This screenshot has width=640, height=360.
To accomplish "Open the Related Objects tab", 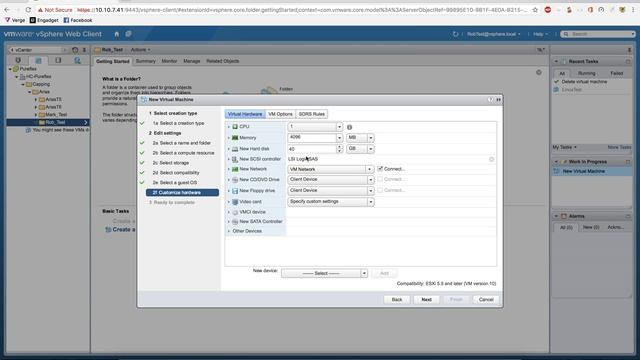I will (x=222, y=61).
